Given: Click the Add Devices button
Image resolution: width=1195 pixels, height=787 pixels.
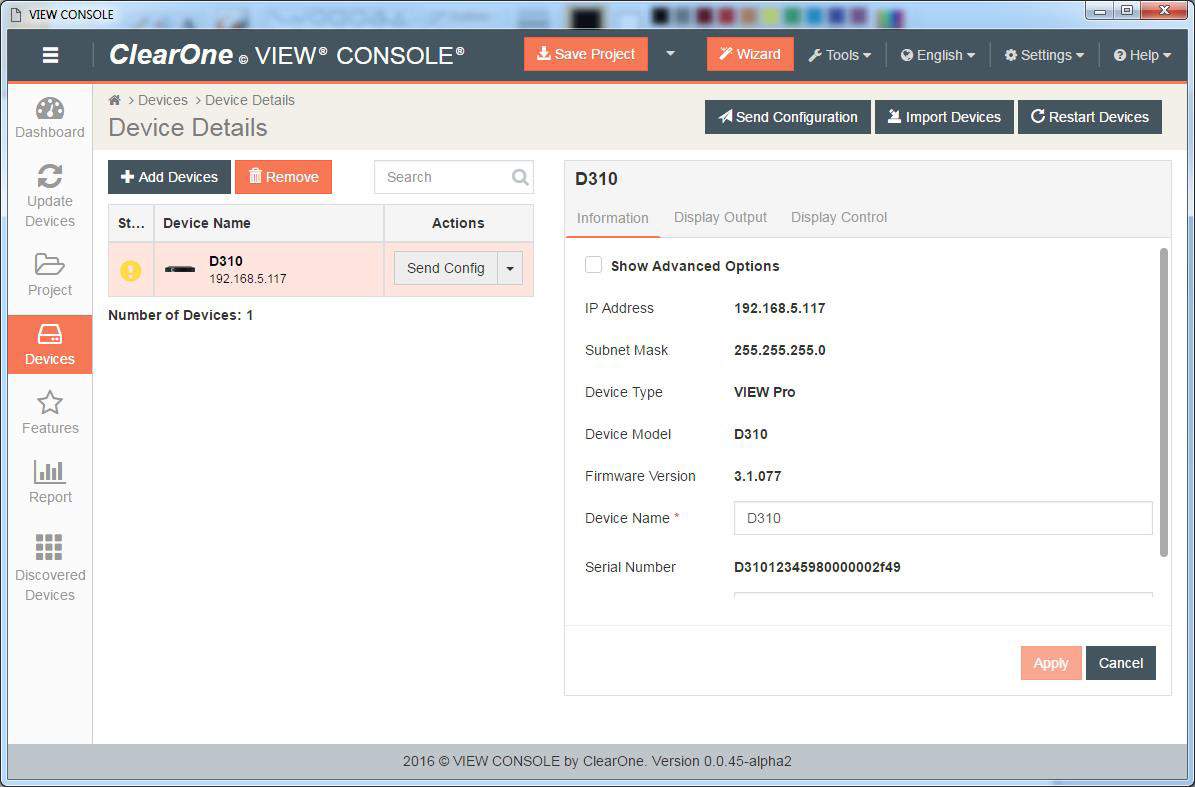Looking at the screenshot, I should (169, 177).
